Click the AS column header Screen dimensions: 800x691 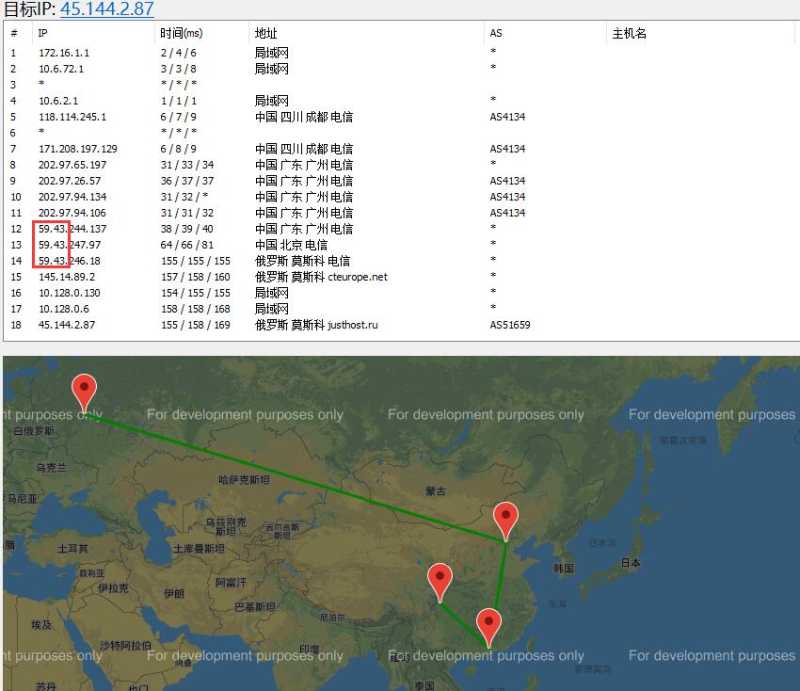496,33
